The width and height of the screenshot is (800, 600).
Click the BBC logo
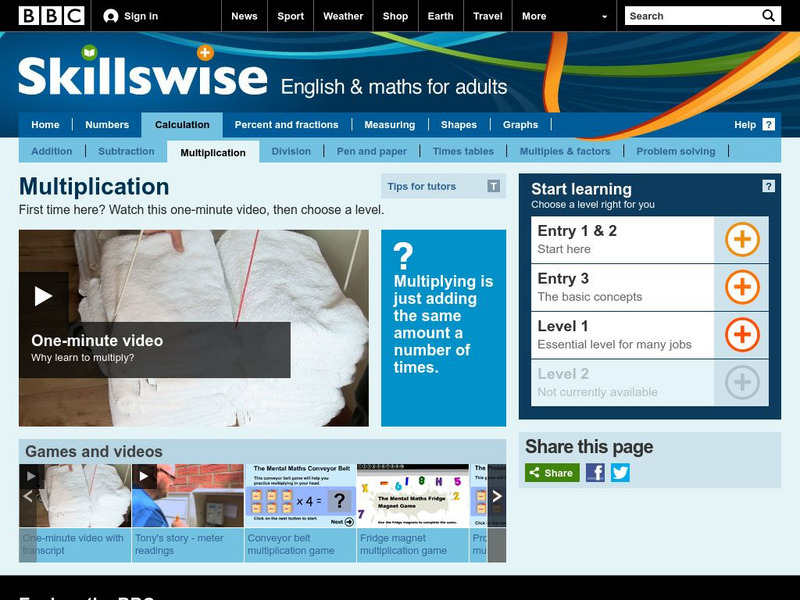(x=52, y=16)
